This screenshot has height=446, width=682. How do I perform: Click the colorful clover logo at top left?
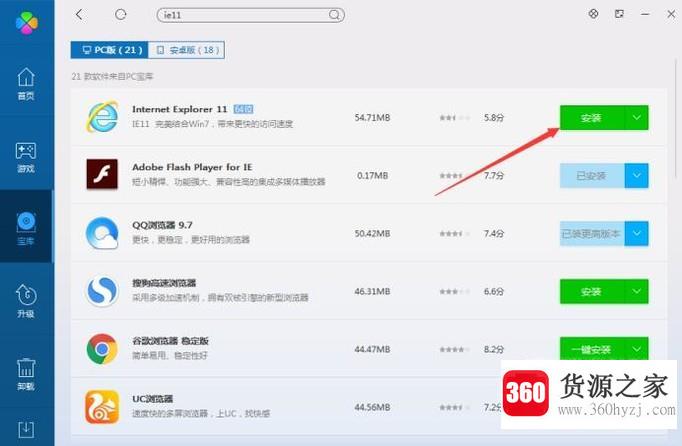point(27,23)
